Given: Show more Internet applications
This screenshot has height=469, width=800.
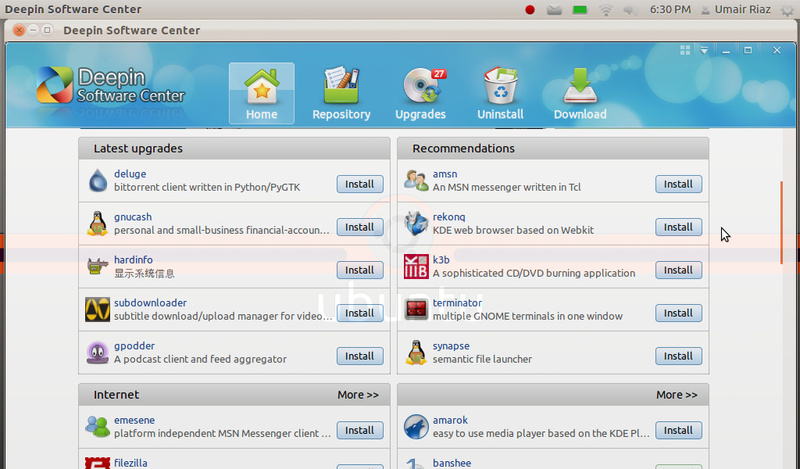Looking at the screenshot, I should [358, 394].
